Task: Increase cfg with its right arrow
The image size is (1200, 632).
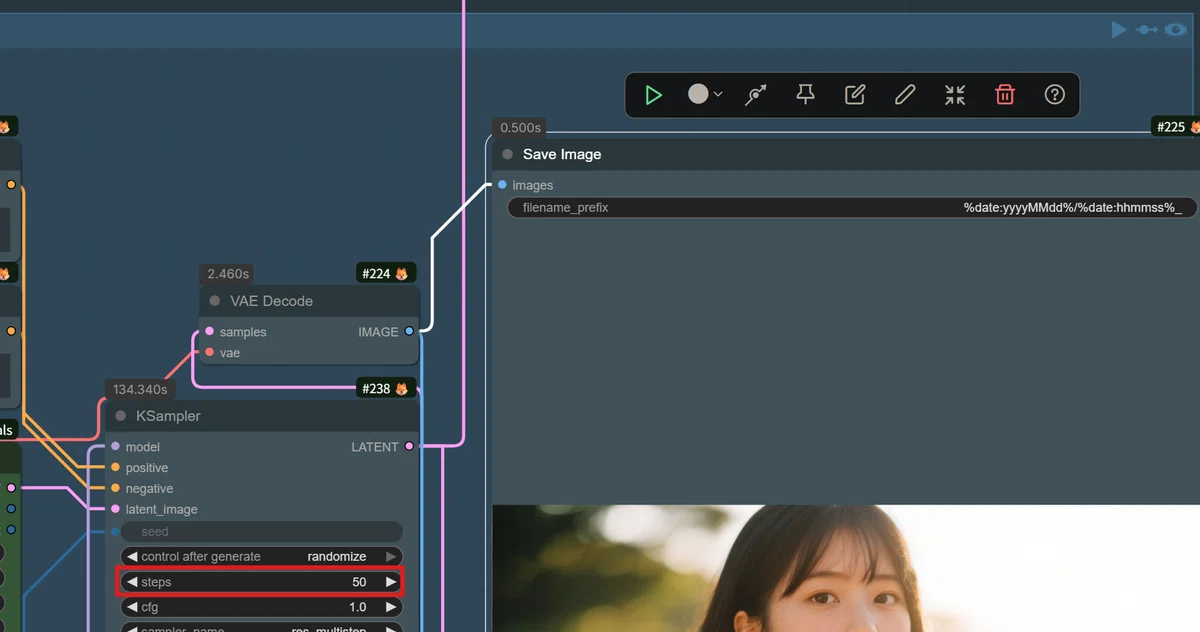Action: tap(391, 607)
